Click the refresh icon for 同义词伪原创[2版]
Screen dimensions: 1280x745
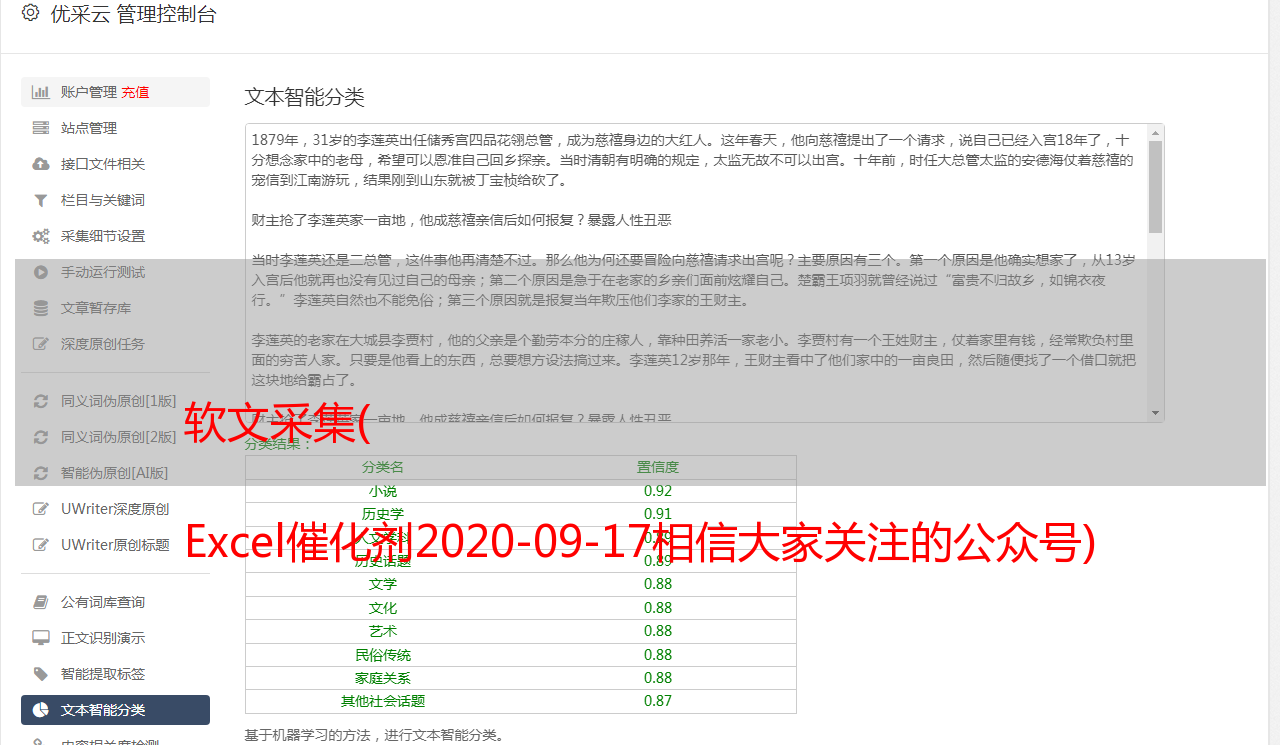coord(41,437)
